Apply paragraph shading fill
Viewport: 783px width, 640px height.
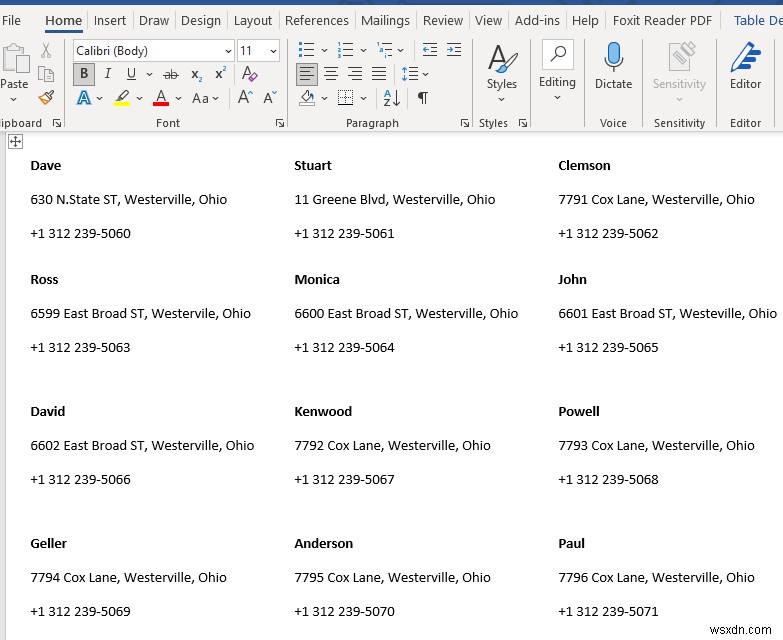coord(307,98)
